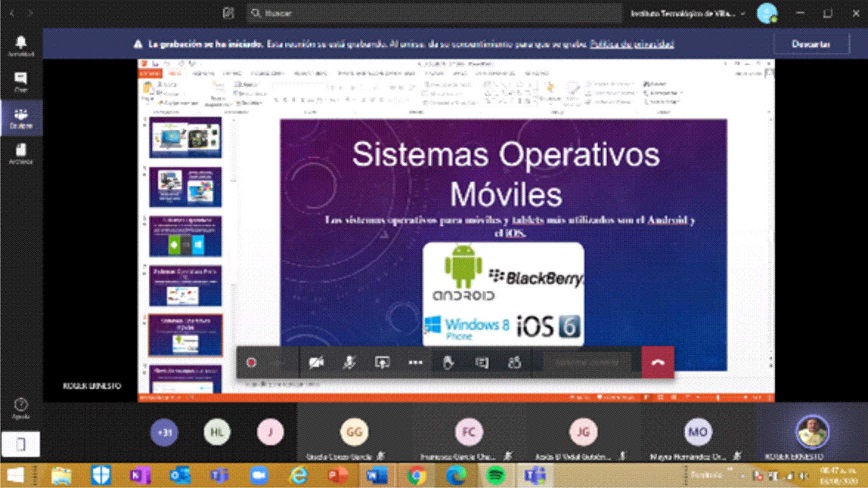Click the +31 additional participants bubble
This screenshot has width=868, height=488.
click(x=164, y=432)
